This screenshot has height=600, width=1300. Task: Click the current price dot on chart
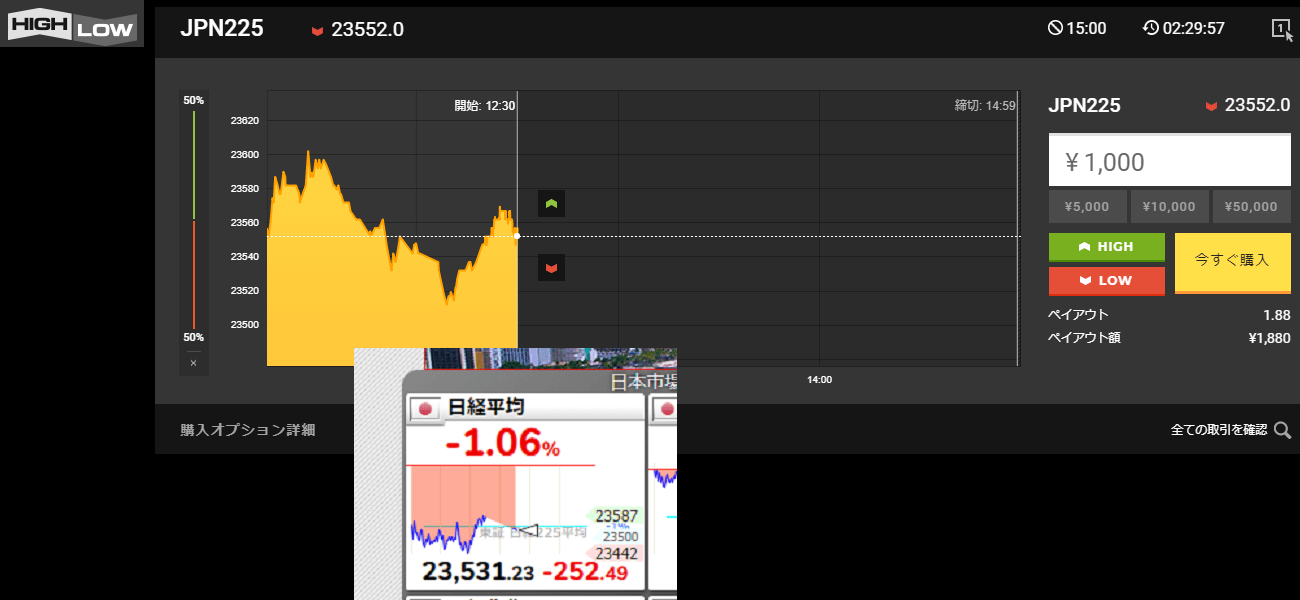pos(517,236)
